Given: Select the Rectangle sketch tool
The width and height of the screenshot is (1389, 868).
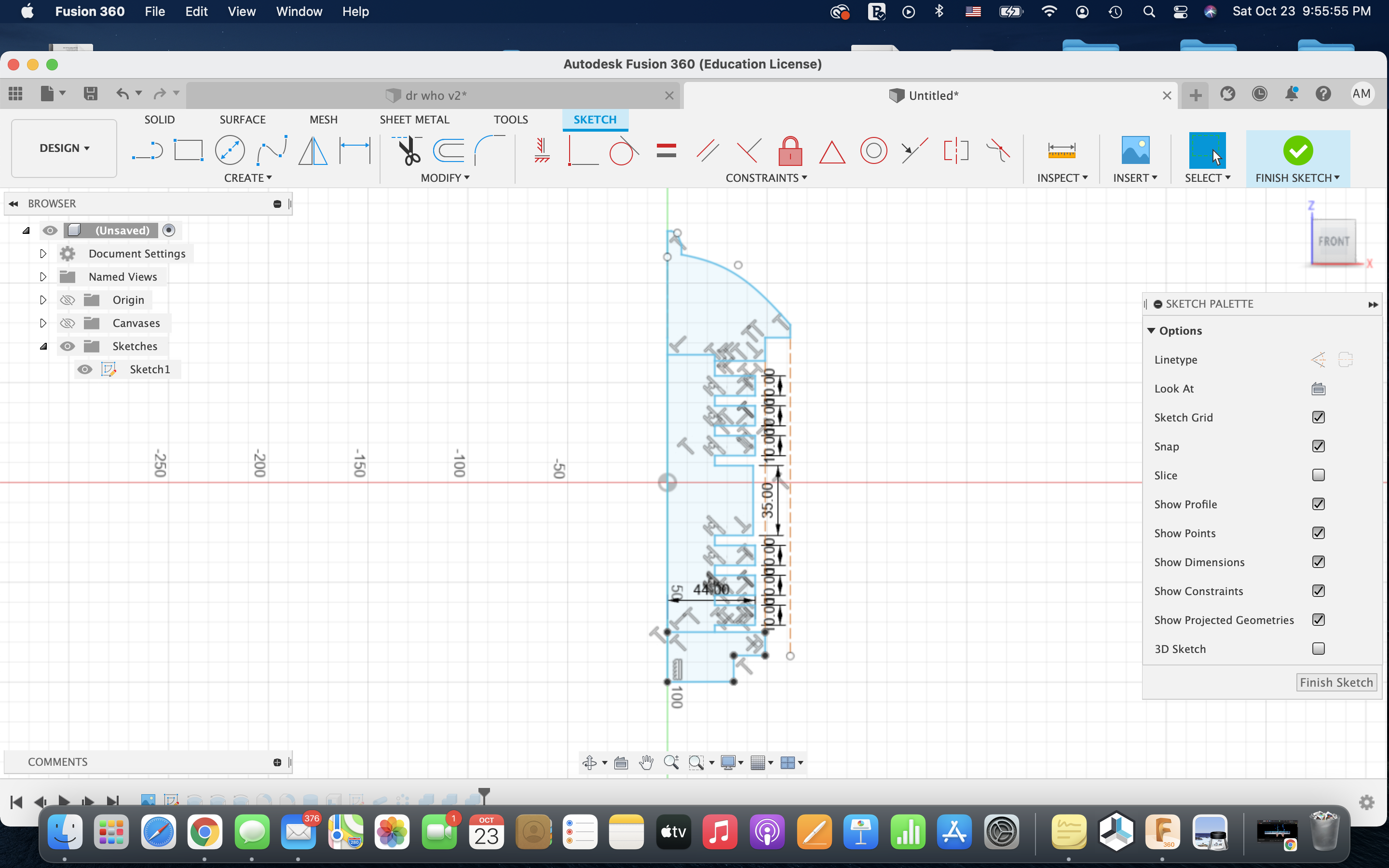Looking at the screenshot, I should [188, 151].
